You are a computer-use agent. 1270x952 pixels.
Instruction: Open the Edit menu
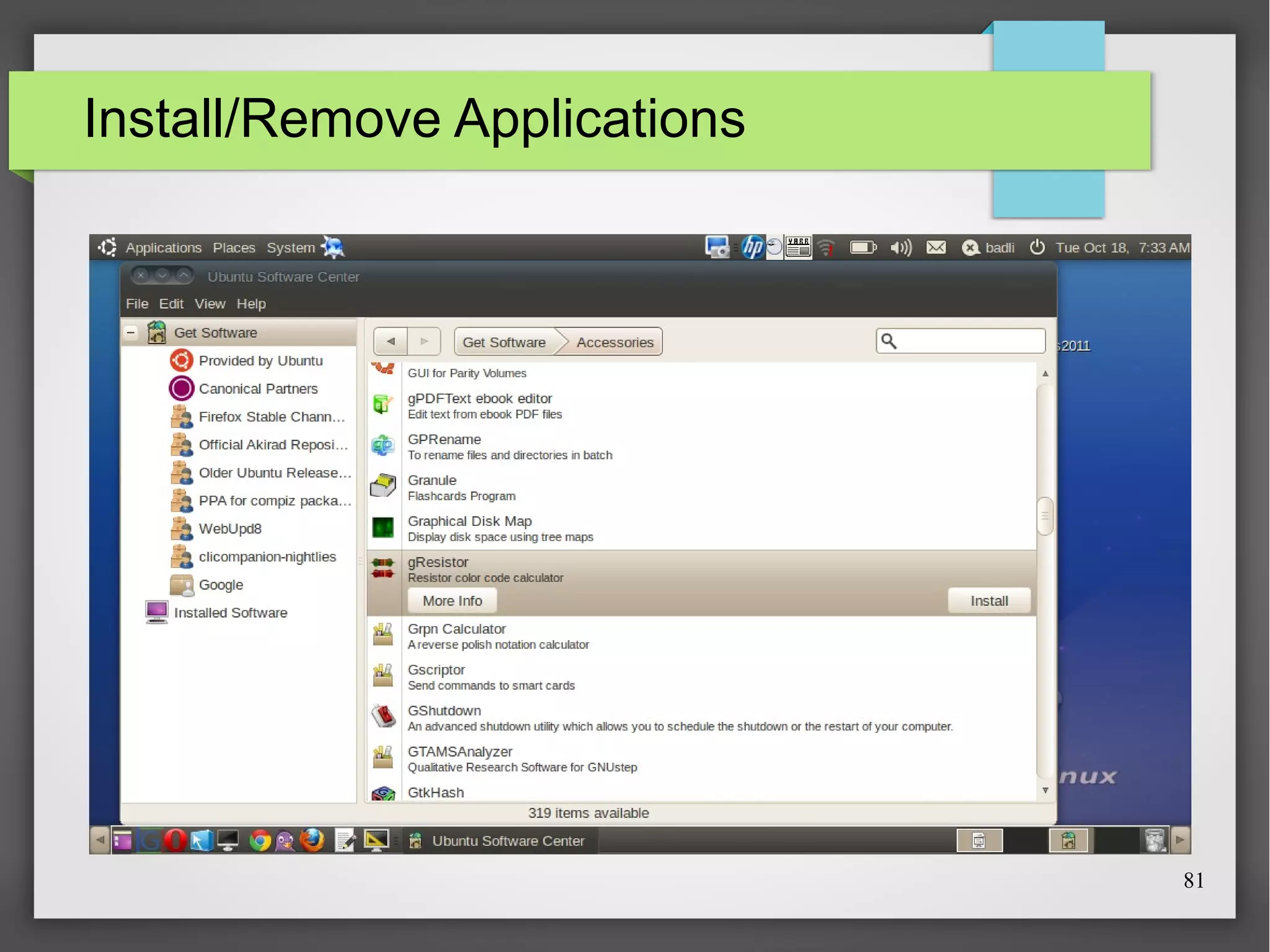(x=171, y=303)
